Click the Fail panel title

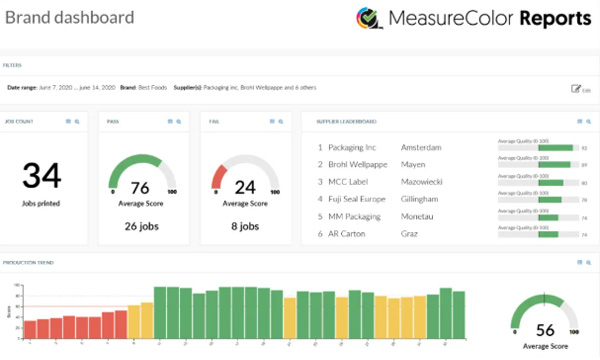(214, 122)
